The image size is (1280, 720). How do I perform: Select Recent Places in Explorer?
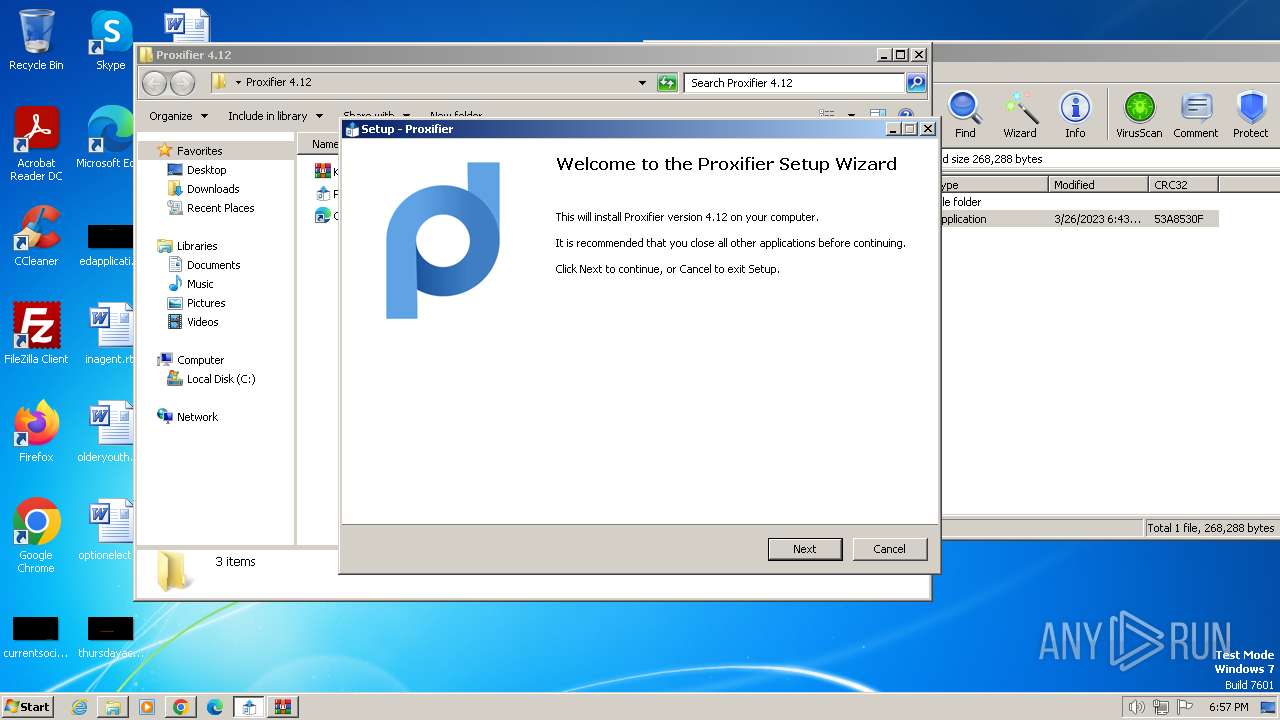tap(220, 208)
